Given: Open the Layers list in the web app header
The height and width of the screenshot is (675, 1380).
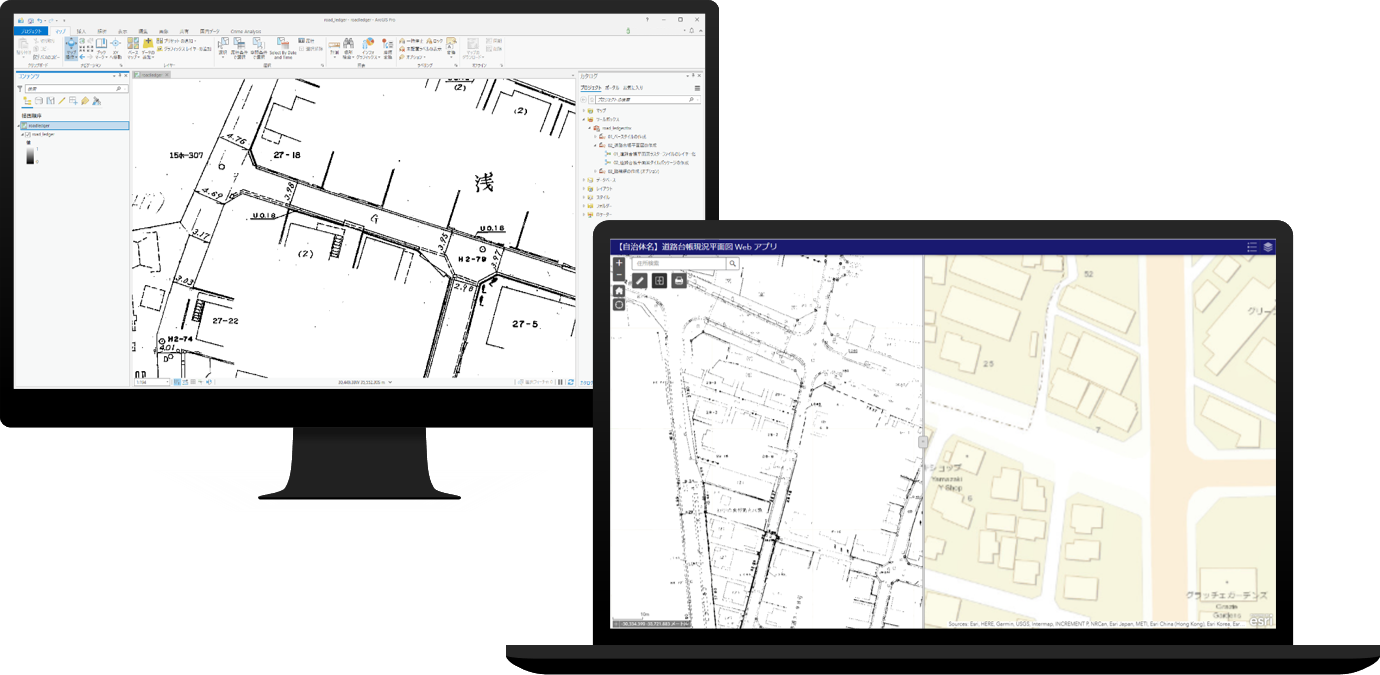Looking at the screenshot, I should click(1269, 248).
